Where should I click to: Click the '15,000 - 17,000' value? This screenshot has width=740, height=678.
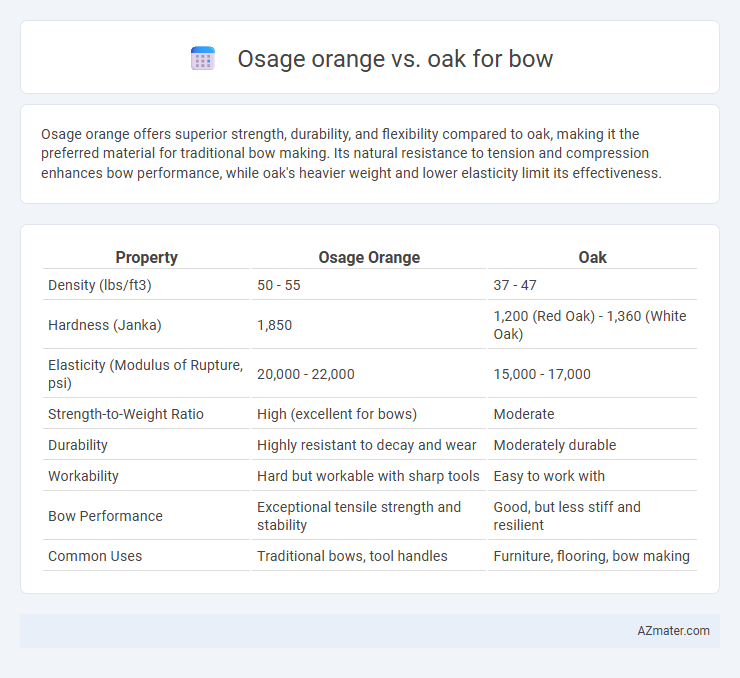pyautogui.click(x=542, y=374)
